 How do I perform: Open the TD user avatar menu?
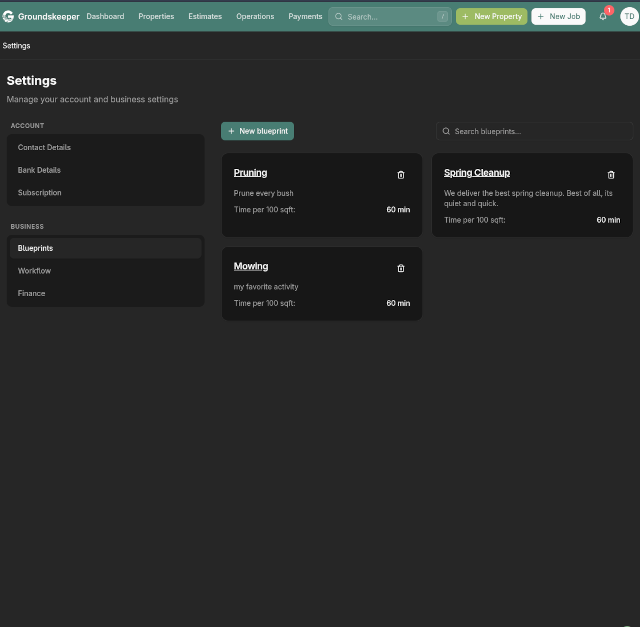click(x=628, y=16)
